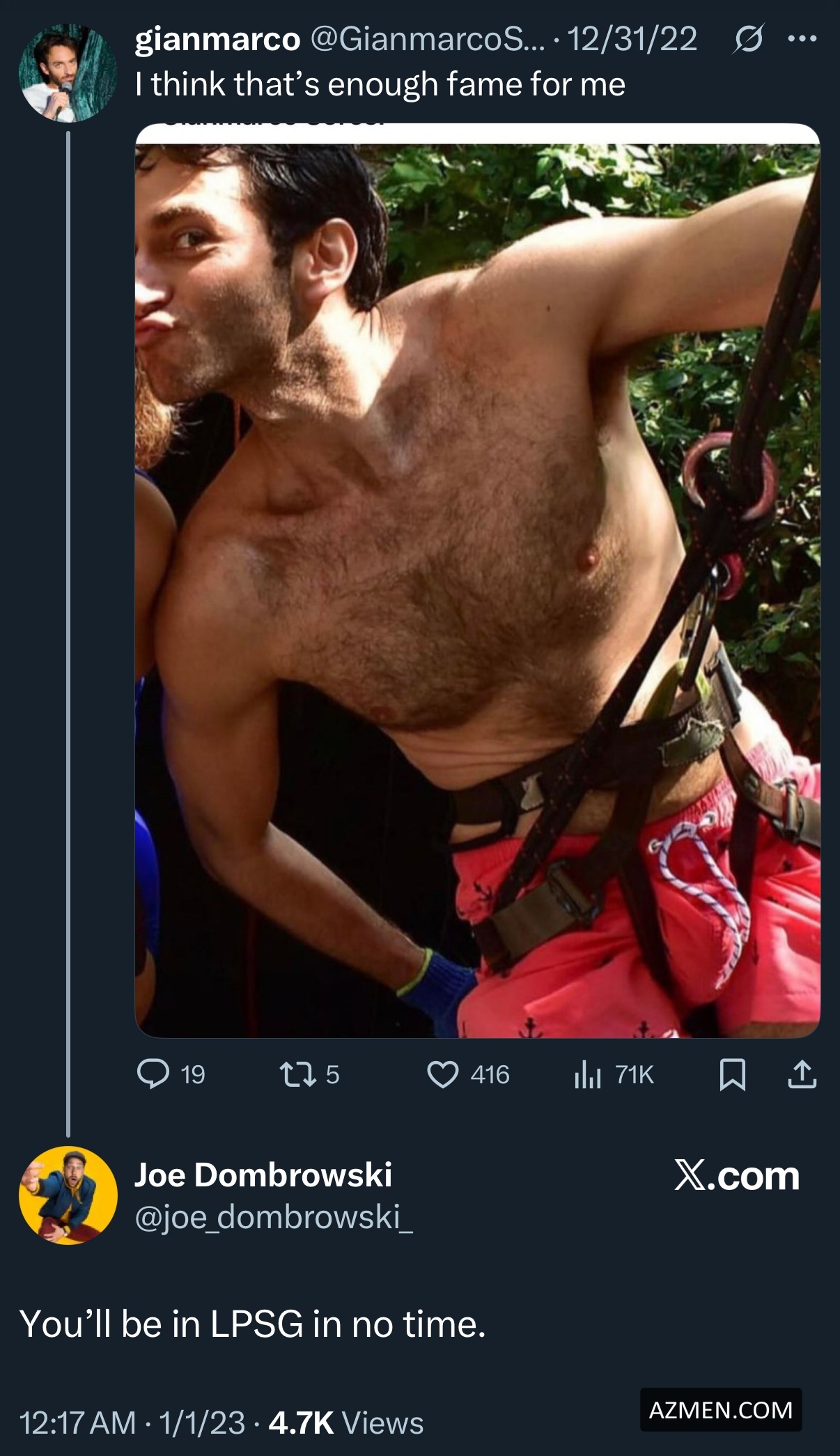Tap the X.com logo
Viewport: 840px width, 1456px height.
coord(737,1176)
